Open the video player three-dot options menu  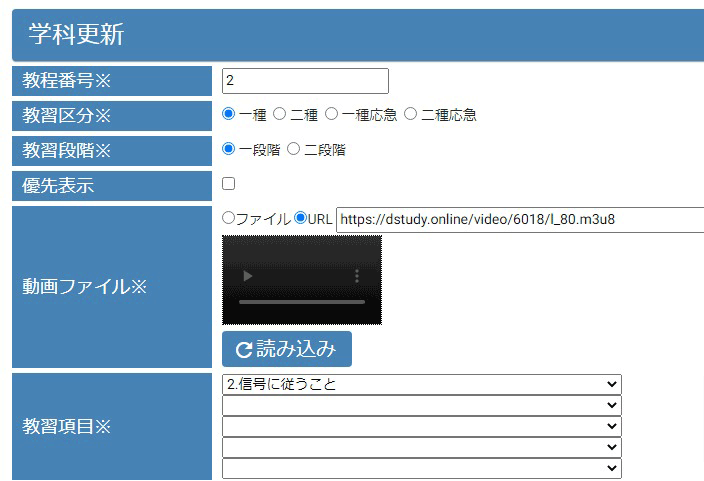click(357, 276)
